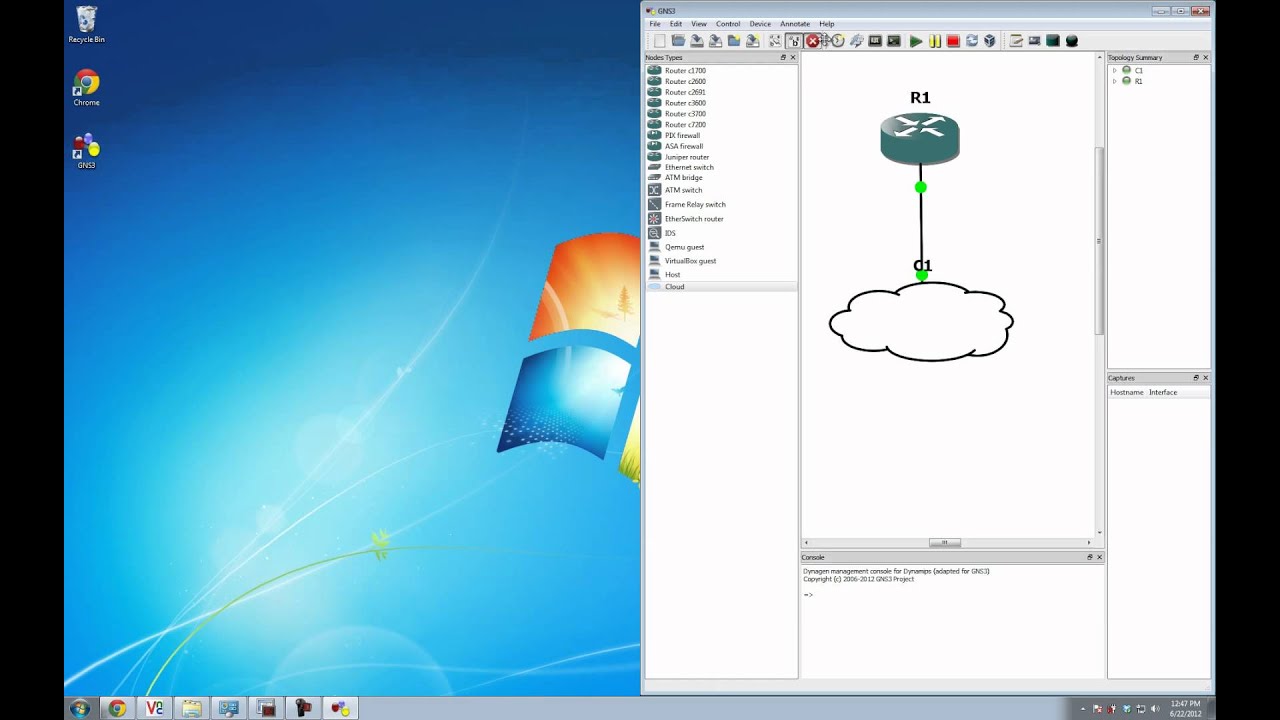Click the yellow Pause all devices icon
This screenshot has height=720, width=1280.
tap(935, 41)
